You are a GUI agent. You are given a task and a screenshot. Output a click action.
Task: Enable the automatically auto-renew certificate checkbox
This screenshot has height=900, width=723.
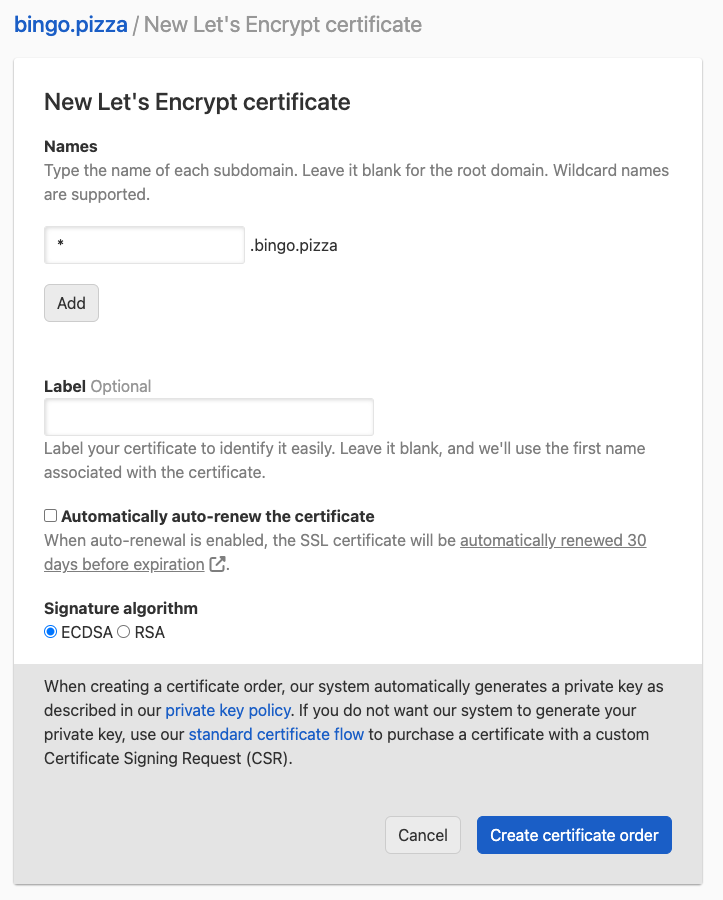[49, 515]
